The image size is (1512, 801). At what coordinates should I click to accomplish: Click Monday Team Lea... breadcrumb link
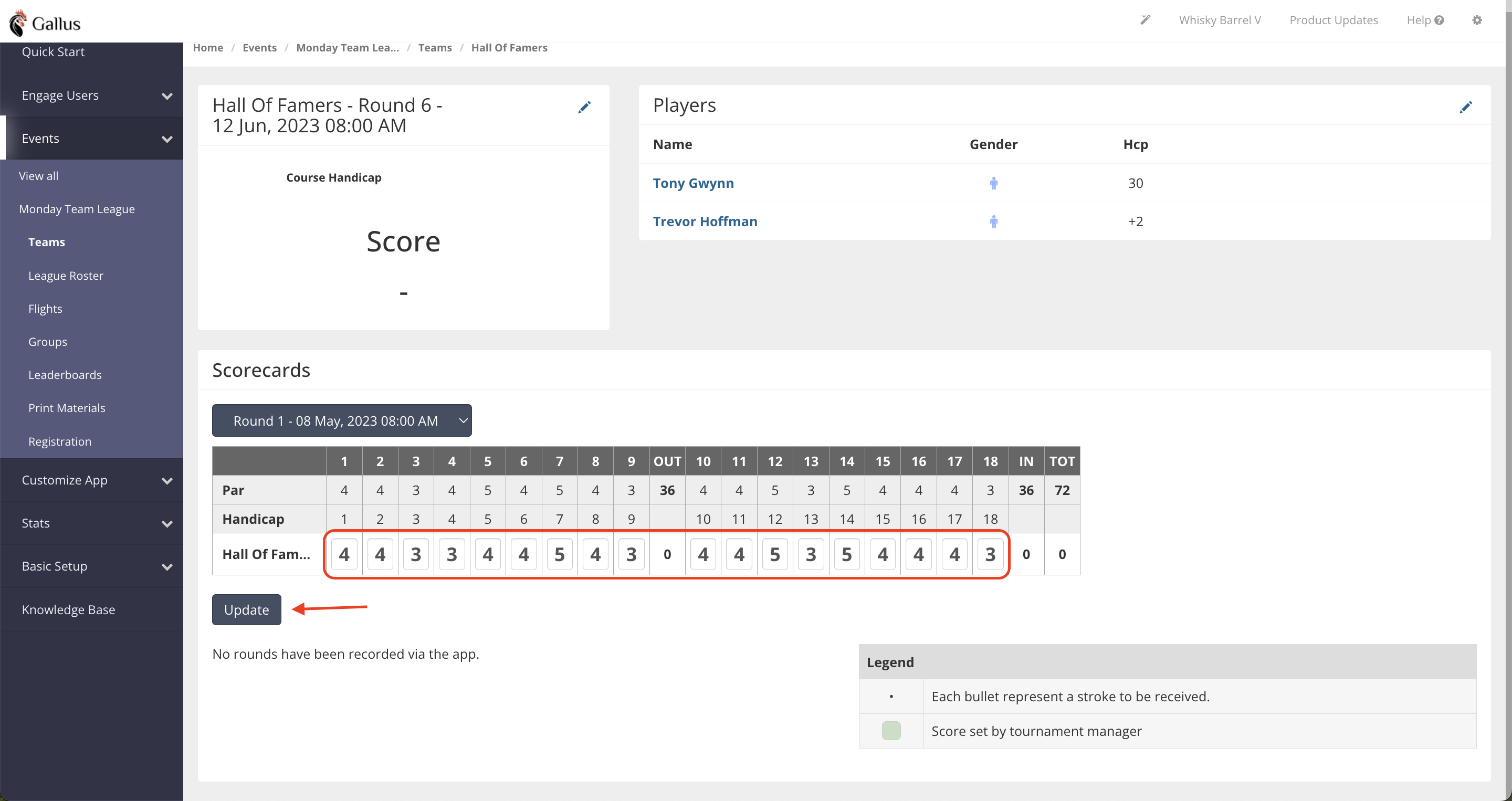click(x=348, y=48)
